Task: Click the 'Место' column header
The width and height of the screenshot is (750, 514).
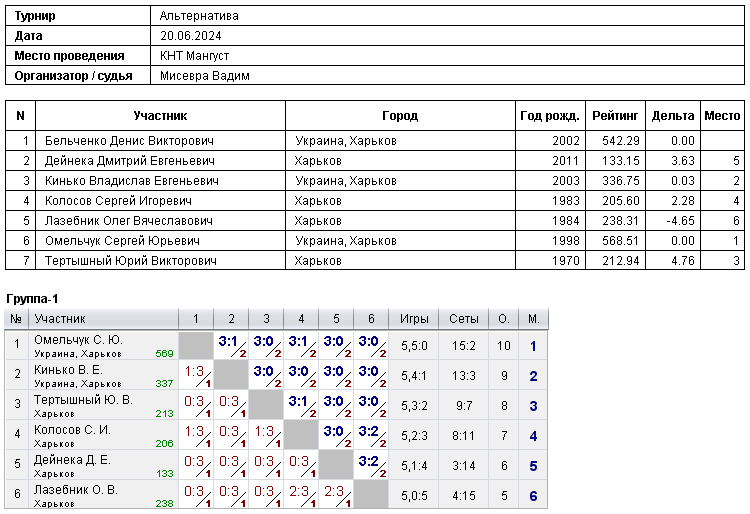Action: (722, 116)
